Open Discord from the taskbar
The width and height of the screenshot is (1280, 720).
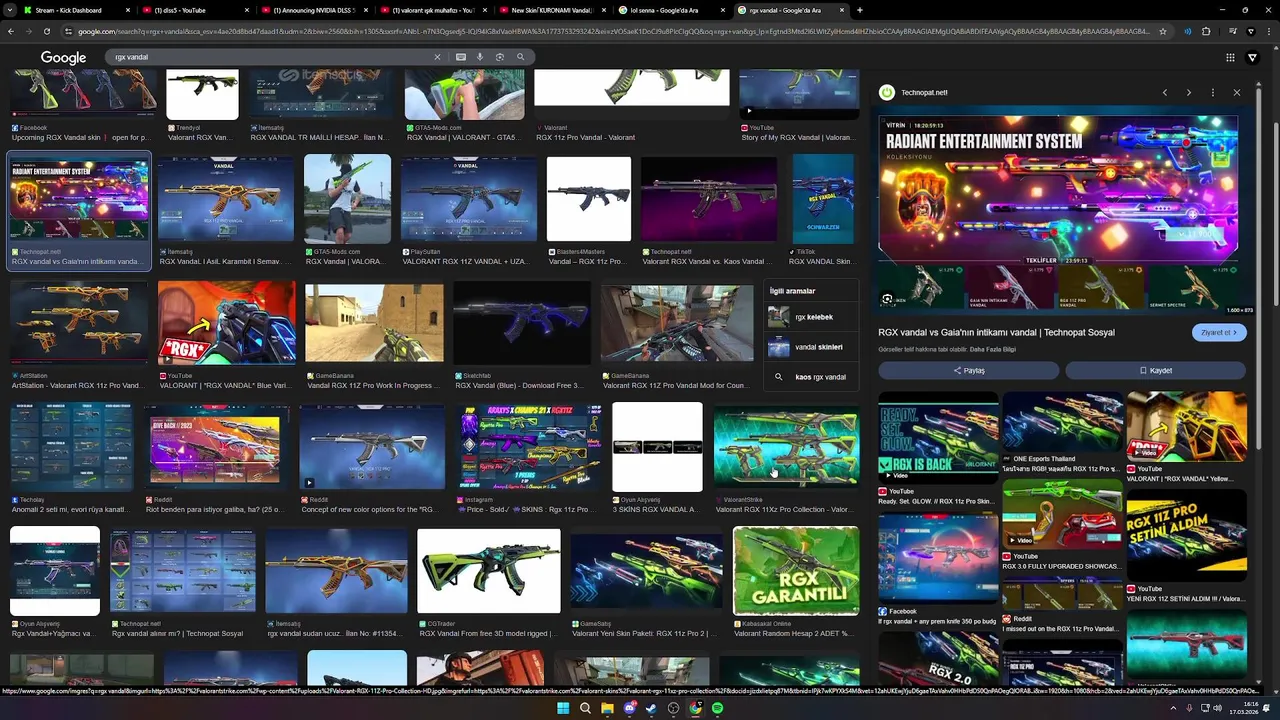click(x=629, y=708)
